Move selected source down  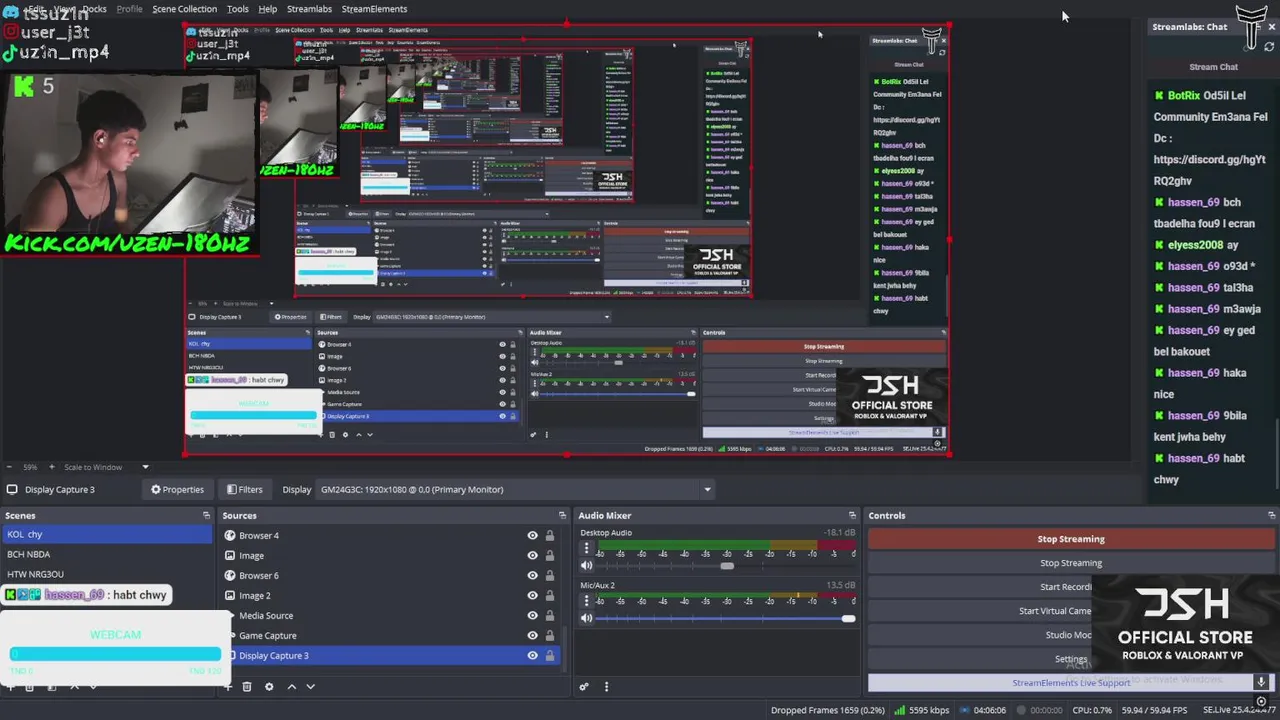point(310,686)
